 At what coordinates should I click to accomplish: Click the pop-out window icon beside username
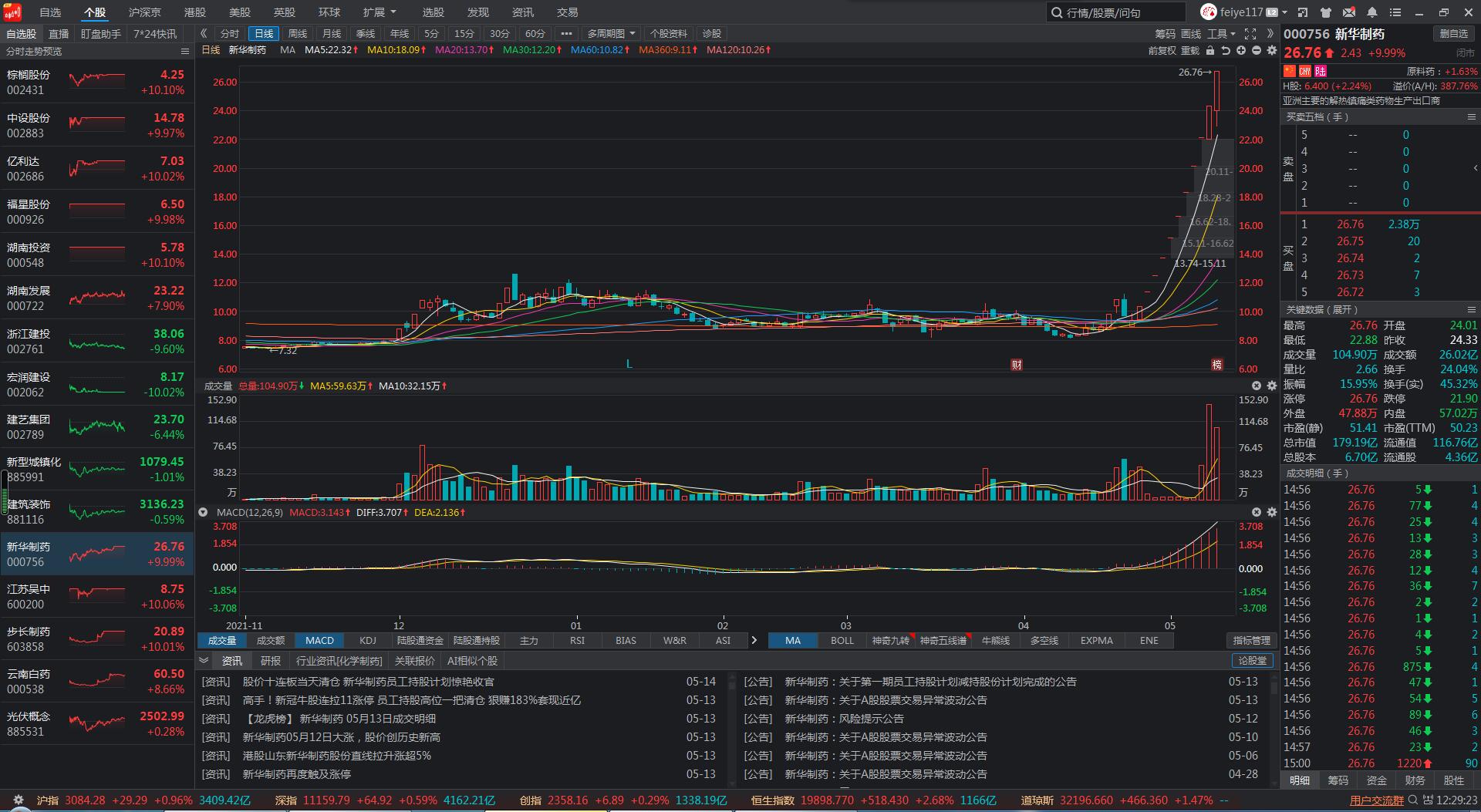coord(1303,12)
